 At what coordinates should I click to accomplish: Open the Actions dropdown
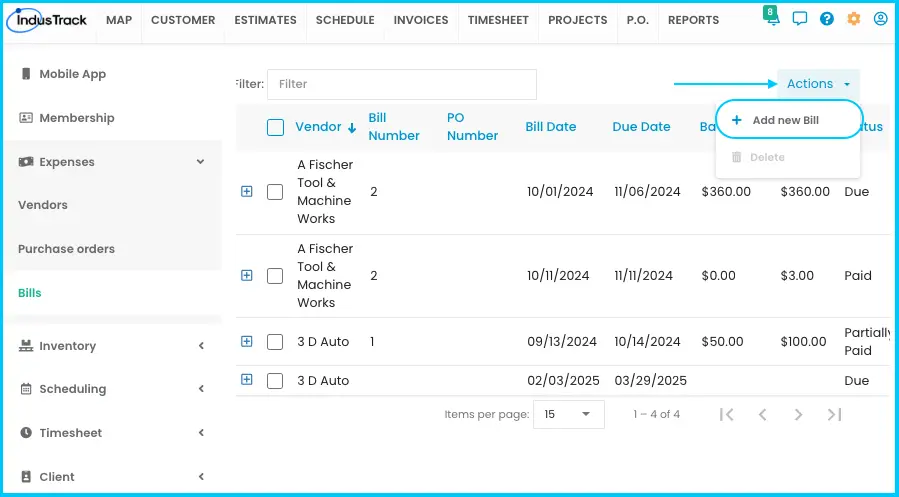tap(818, 84)
